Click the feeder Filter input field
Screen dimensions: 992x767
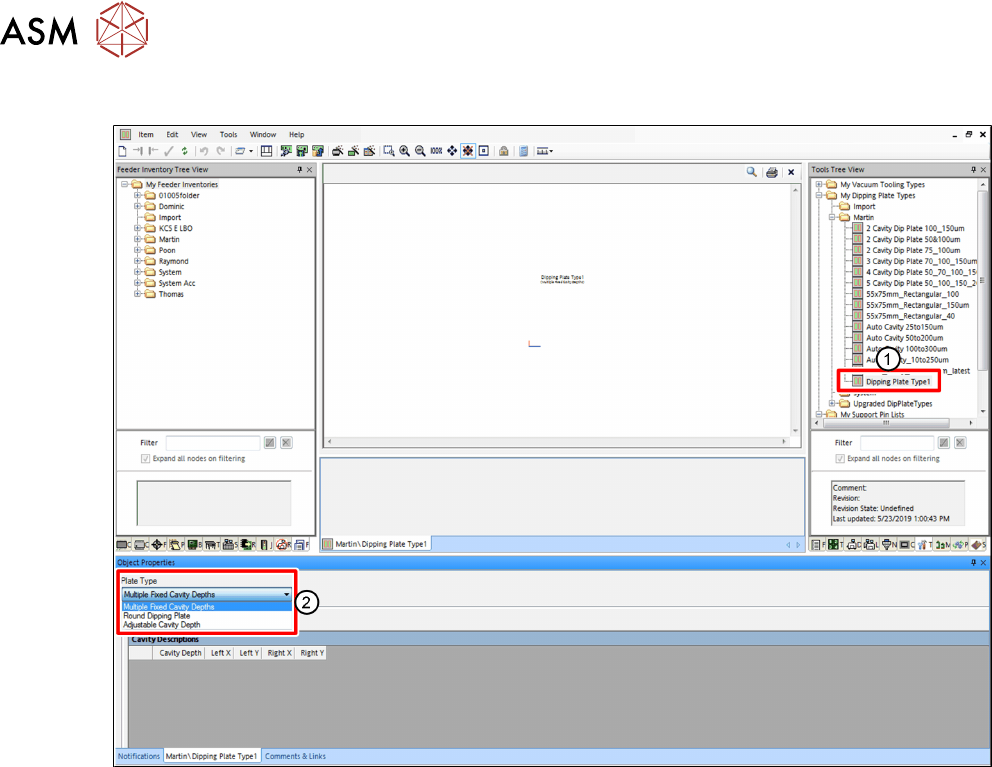click(x=213, y=442)
